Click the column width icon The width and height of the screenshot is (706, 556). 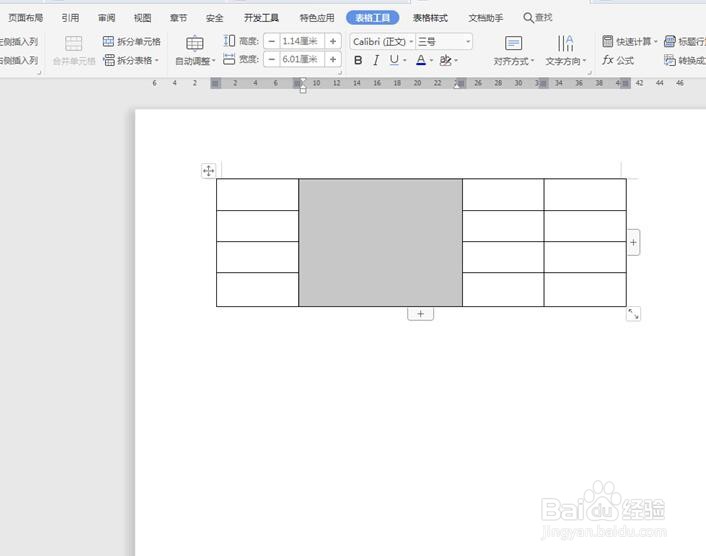tap(229, 59)
